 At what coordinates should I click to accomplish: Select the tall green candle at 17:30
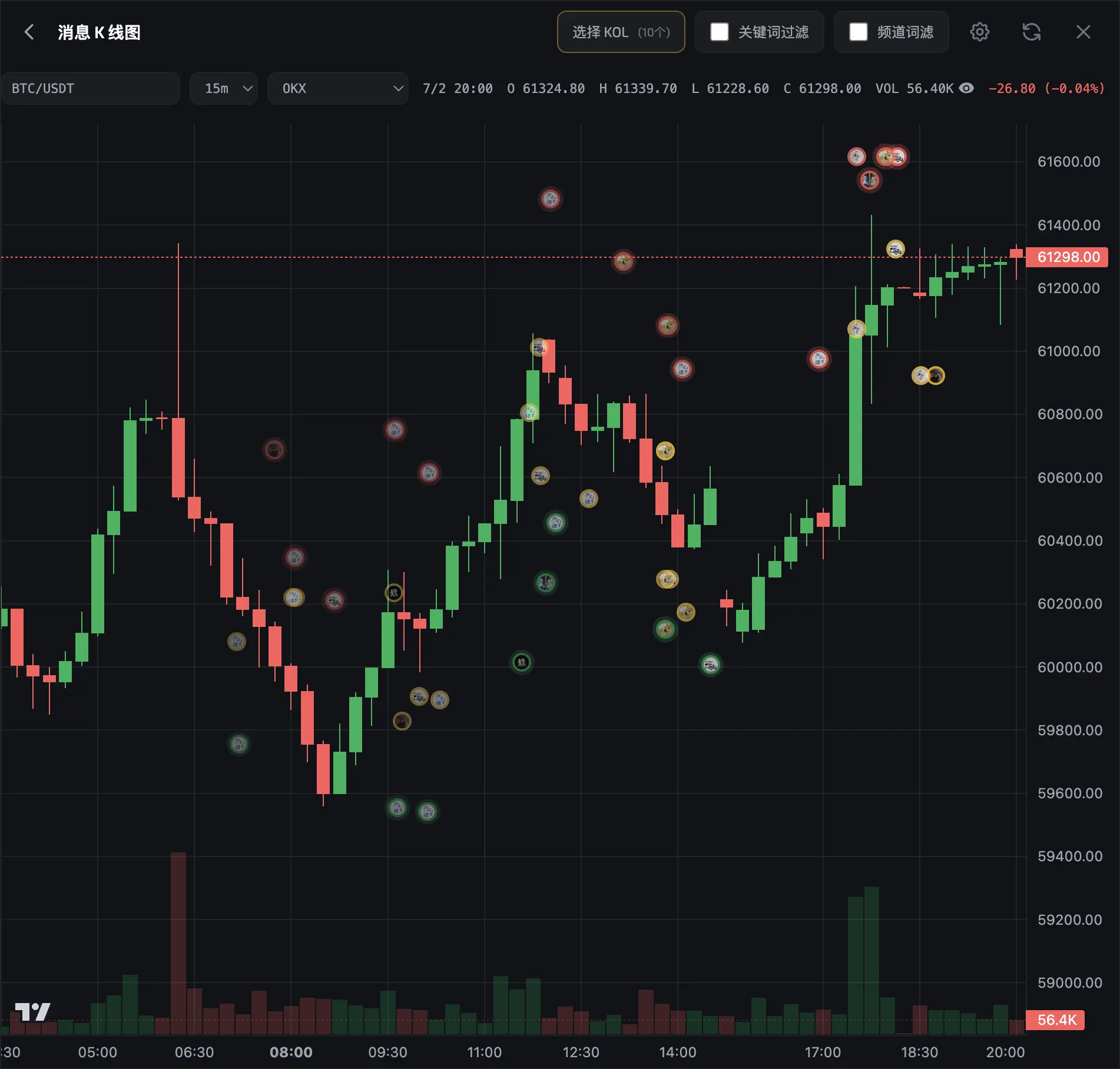(856, 410)
